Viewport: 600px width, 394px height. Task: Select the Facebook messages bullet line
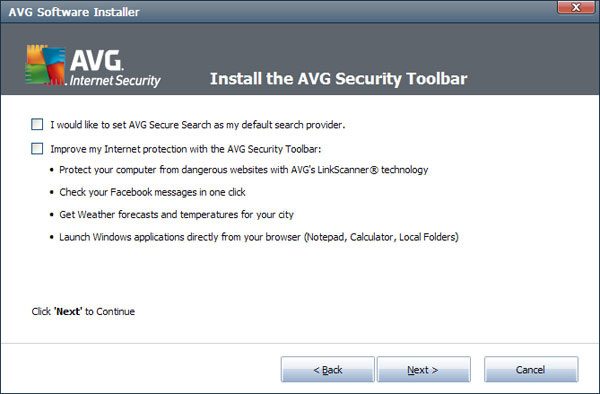tap(152, 192)
